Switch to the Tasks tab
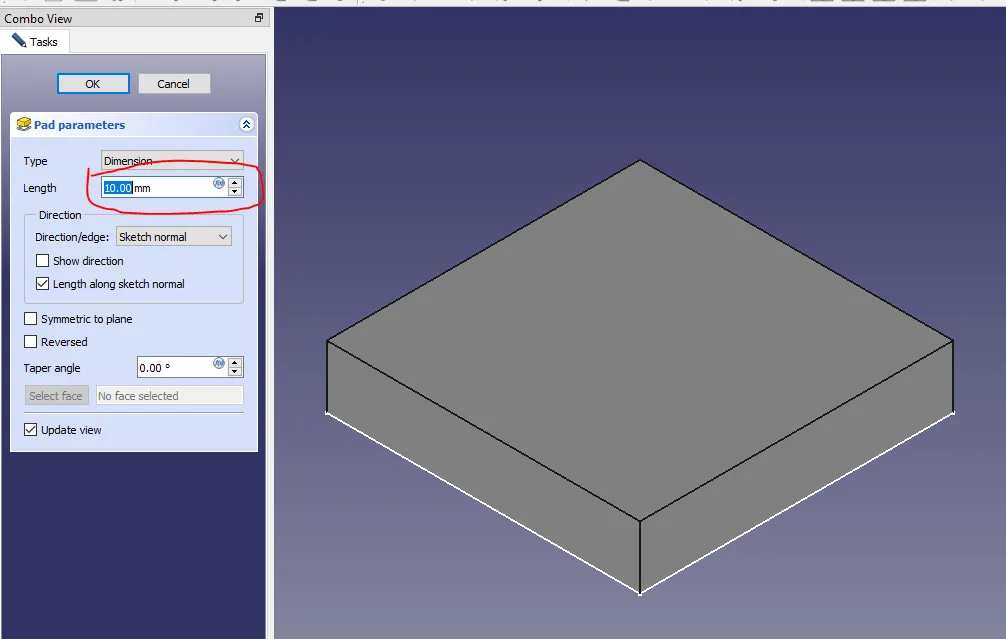This screenshot has width=1006, height=639. [35, 42]
